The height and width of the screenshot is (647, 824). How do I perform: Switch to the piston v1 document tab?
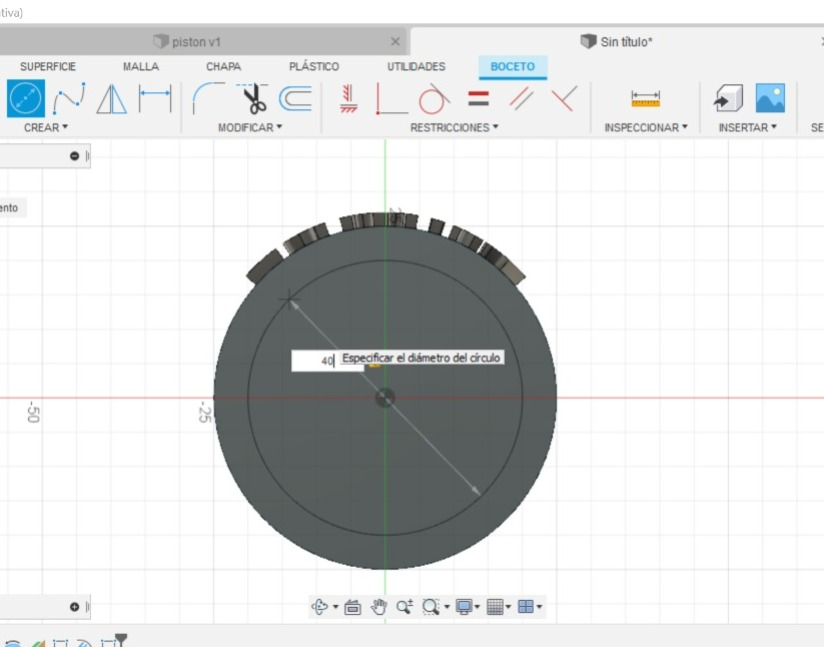(195, 42)
